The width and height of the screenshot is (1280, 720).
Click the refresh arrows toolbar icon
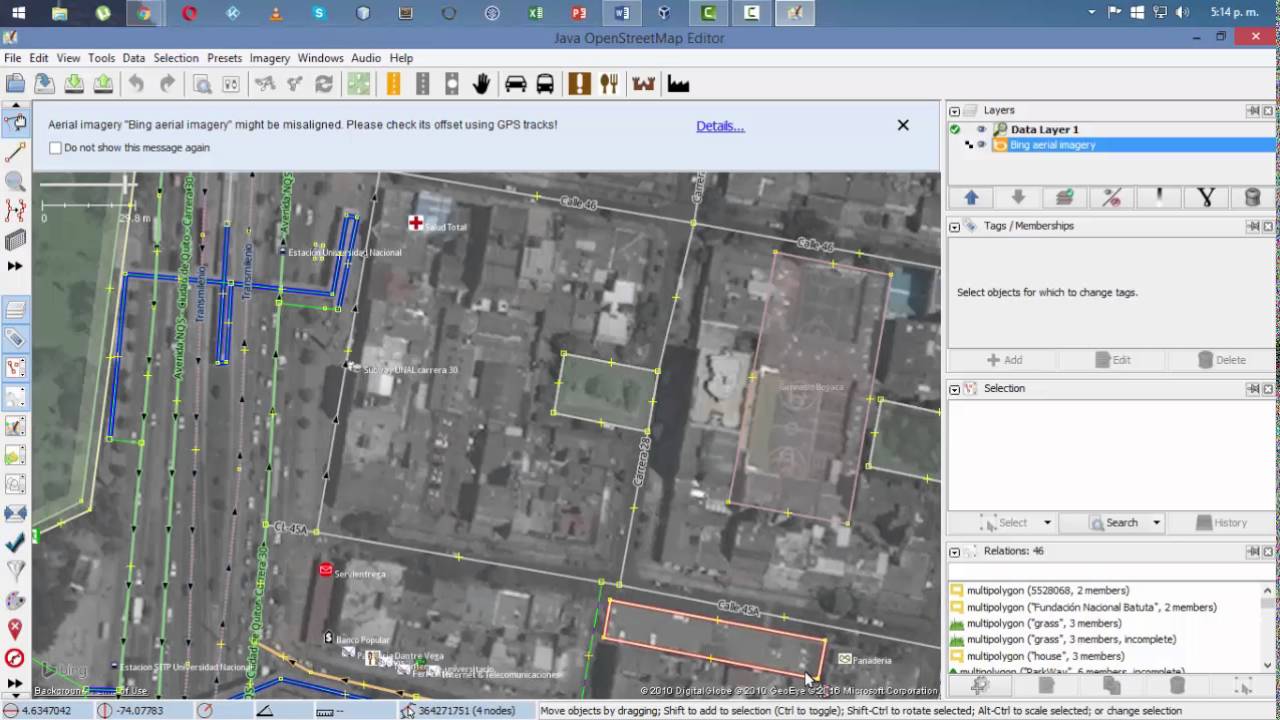point(323,84)
